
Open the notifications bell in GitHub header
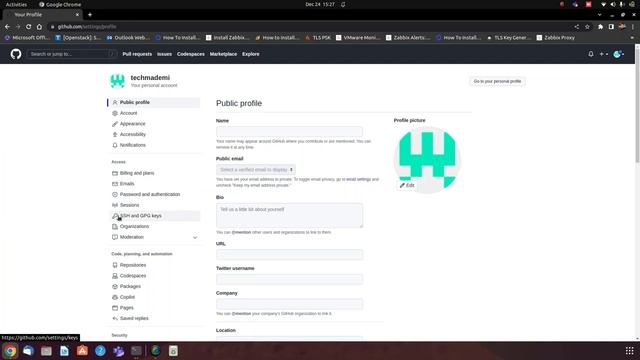pos(591,54)
